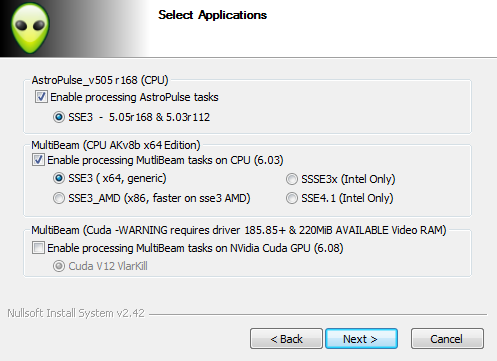
Task: Click the SSSE3x (Intel Only) label text
Action: pos(348,179)
